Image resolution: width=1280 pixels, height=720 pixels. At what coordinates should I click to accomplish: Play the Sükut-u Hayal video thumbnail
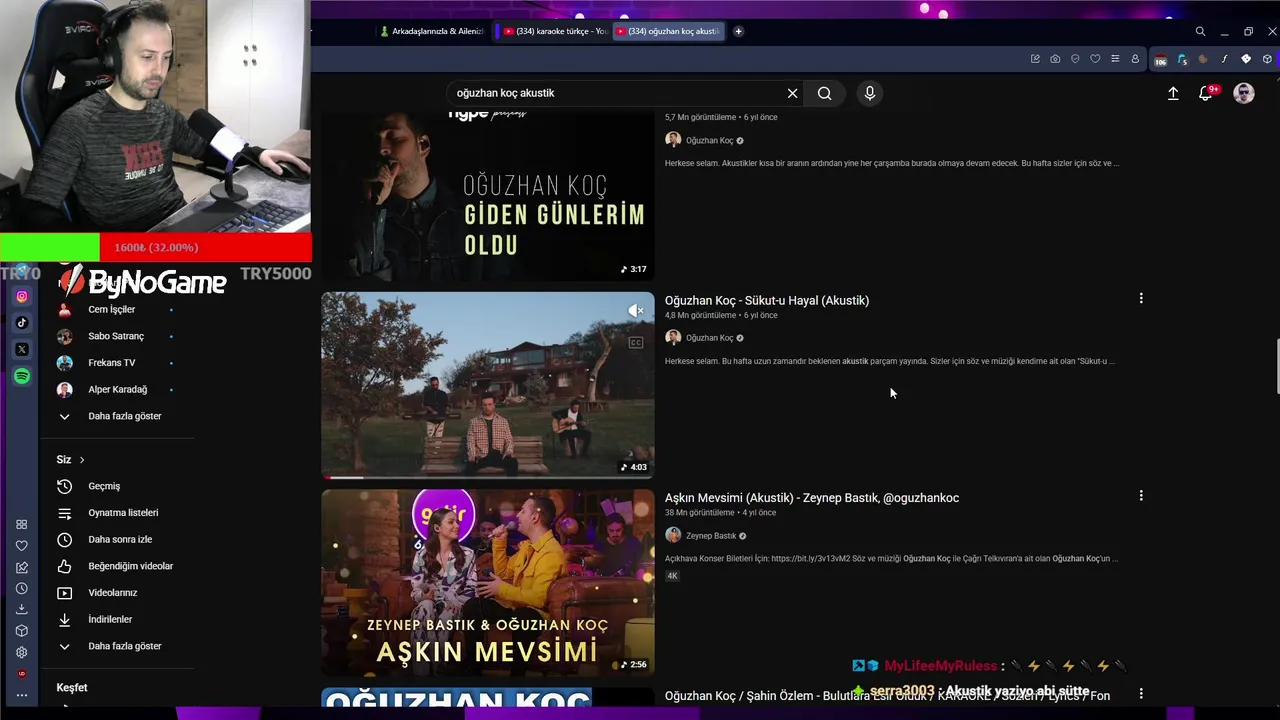(x=488, y=385)
